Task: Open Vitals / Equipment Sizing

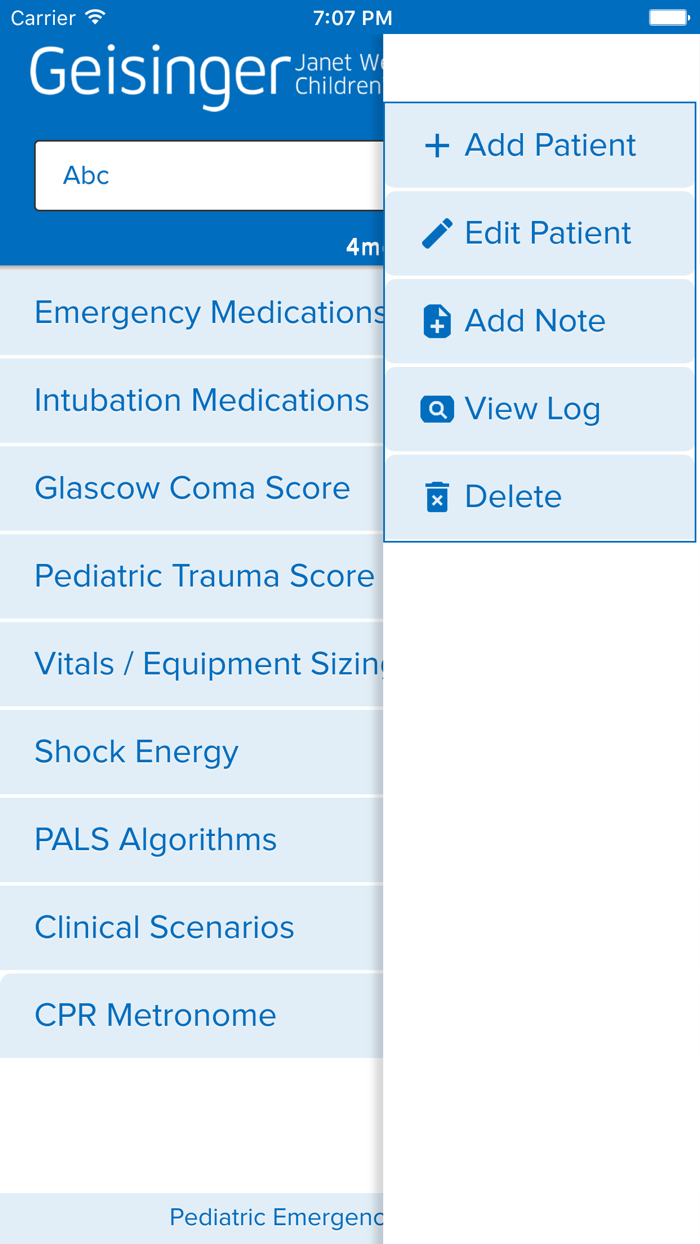Action: (190, 664)
